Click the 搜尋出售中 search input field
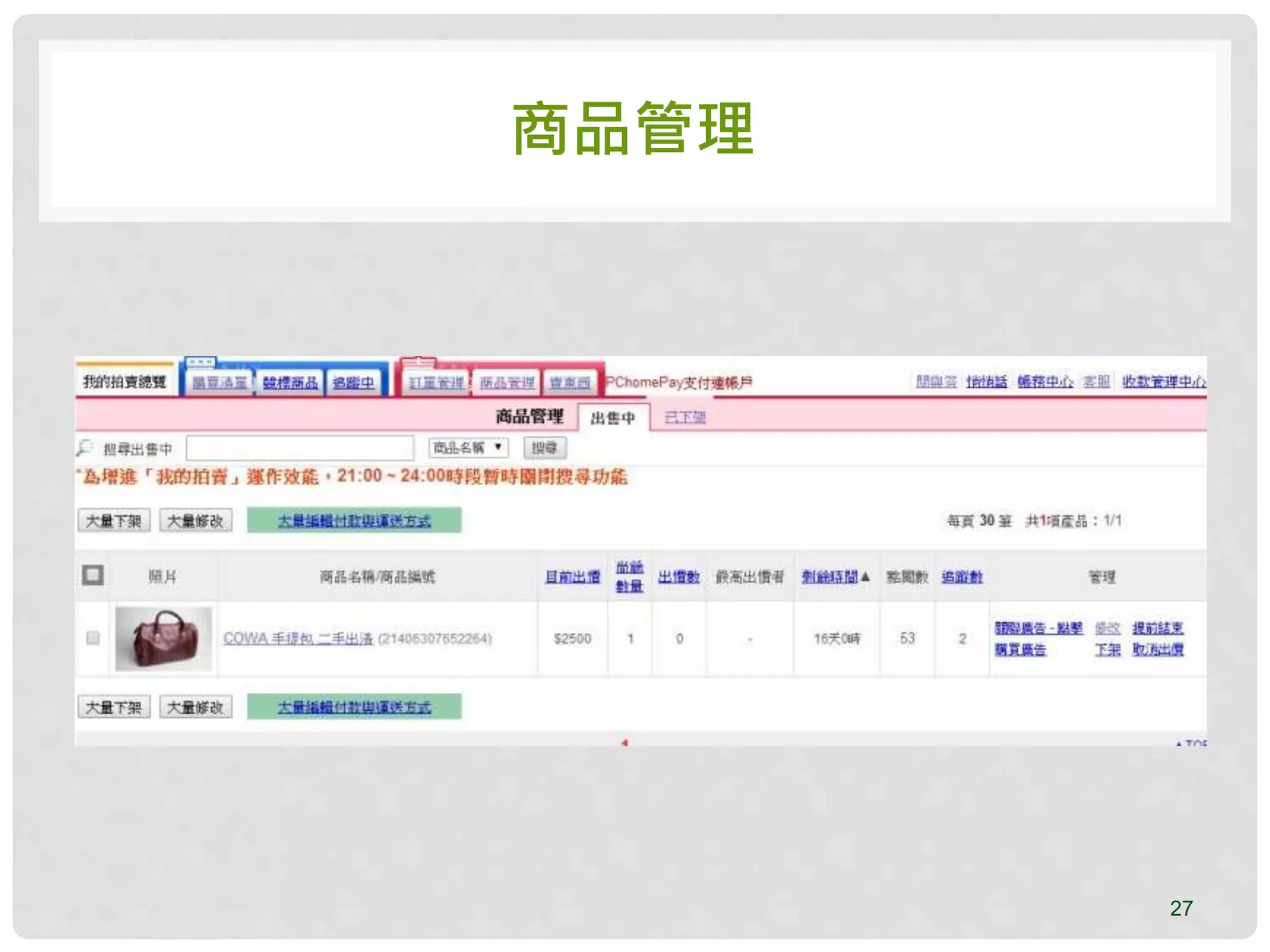 coord(300,447)
